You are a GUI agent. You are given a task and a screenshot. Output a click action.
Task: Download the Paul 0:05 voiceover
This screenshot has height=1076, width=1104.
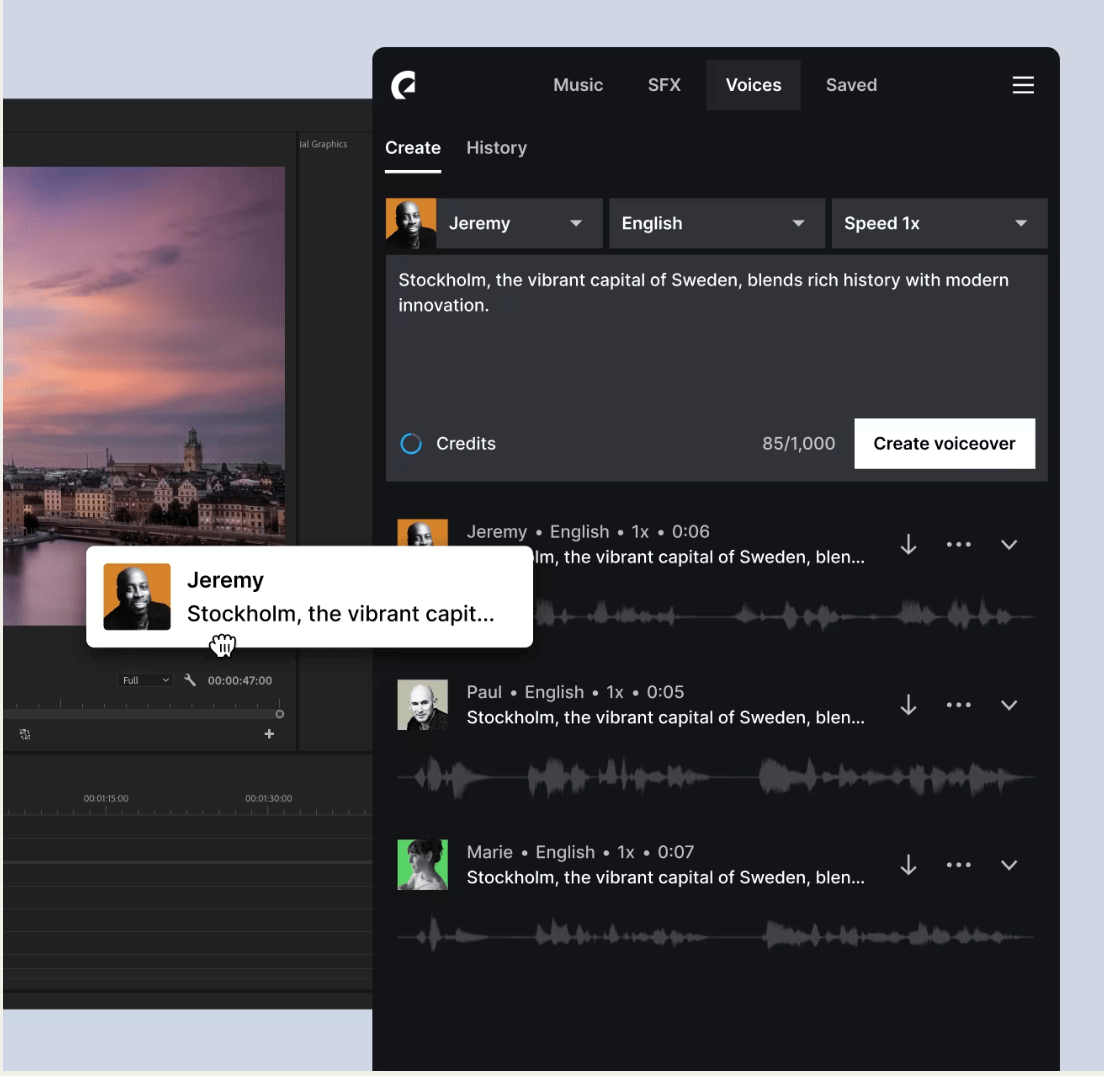click(908, 705)
